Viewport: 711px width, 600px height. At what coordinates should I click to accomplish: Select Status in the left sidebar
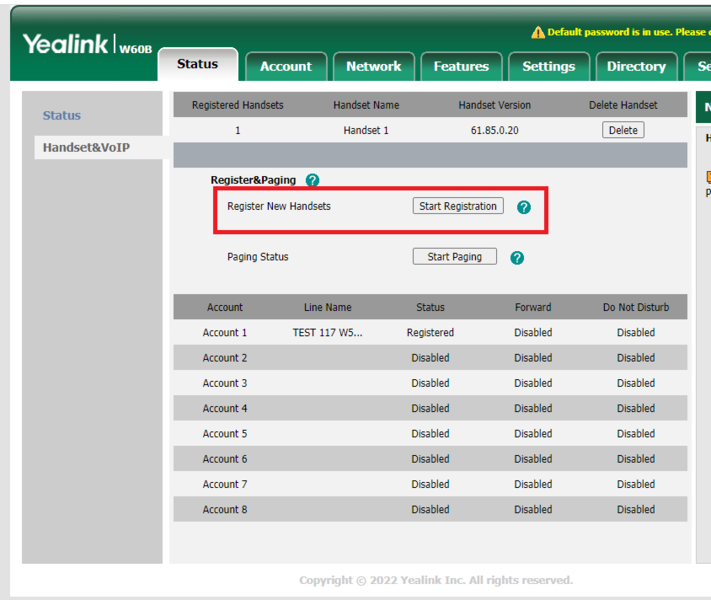[x=62, y=116]
